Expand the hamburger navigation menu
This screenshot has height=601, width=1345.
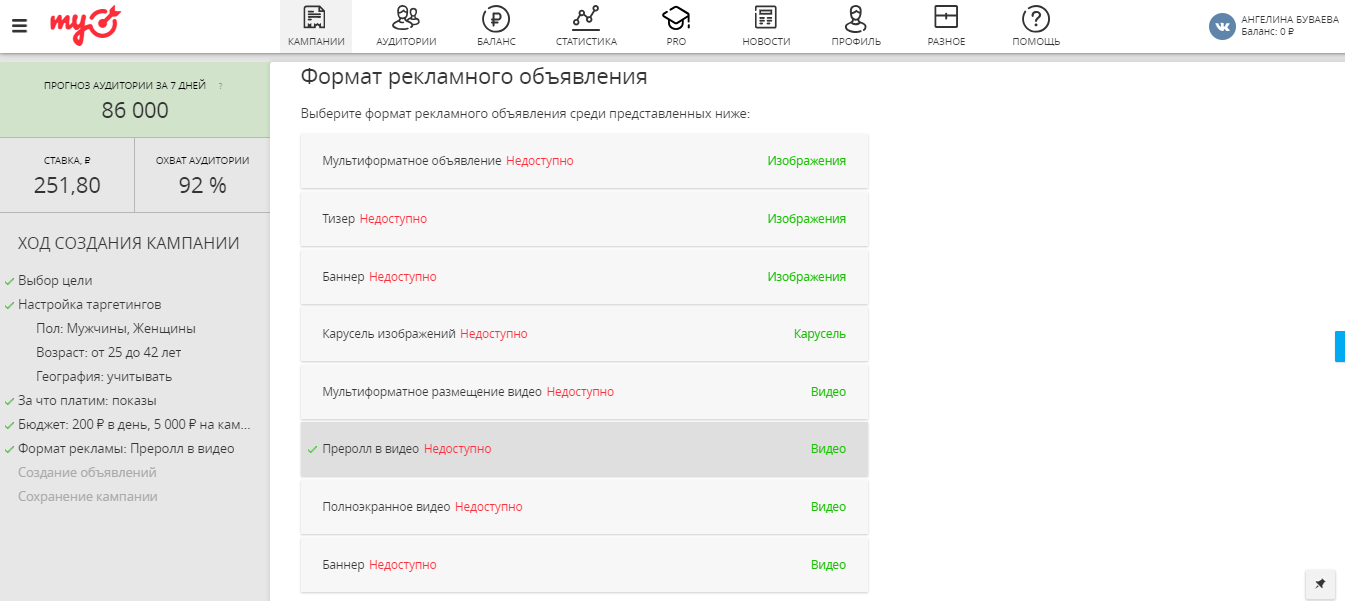click(x=18, y=26)
